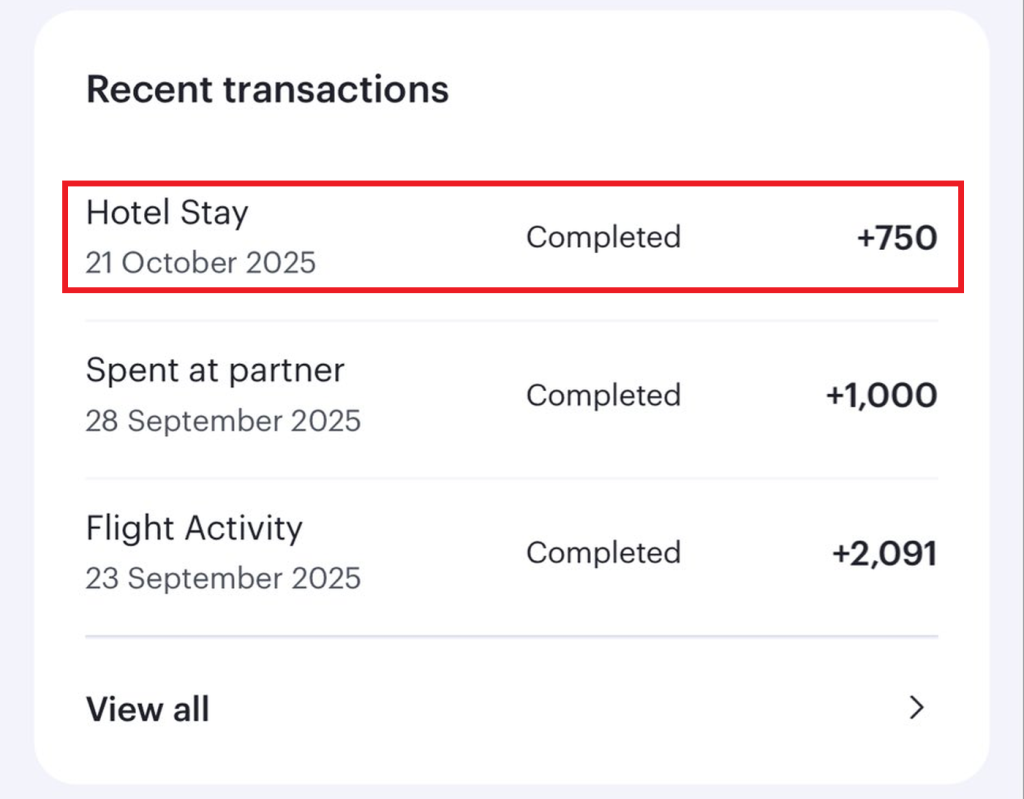Select the Spent at partner title
1024x799 pixels.
[215, 371]
